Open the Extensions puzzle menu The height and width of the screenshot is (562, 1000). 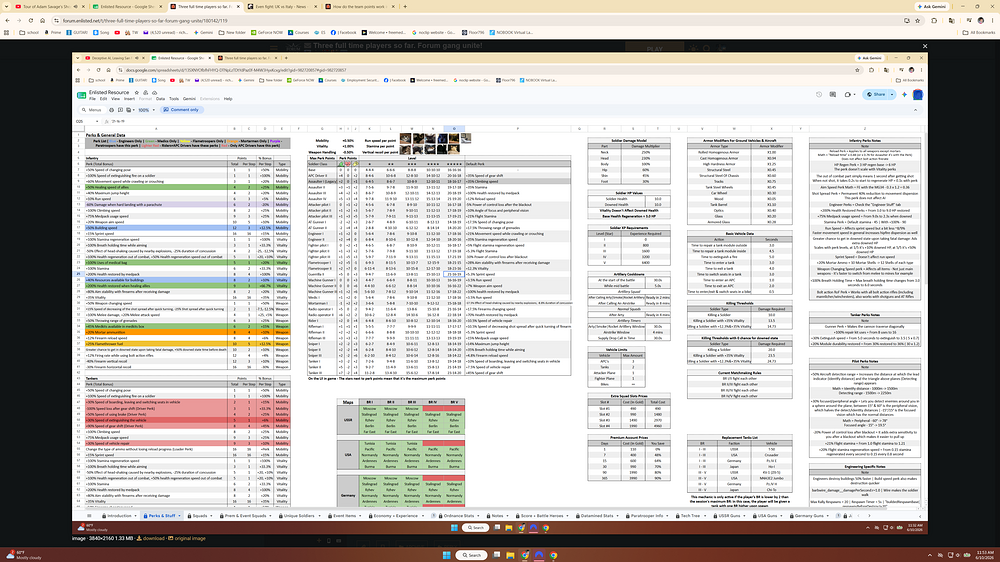coord(934,20)
